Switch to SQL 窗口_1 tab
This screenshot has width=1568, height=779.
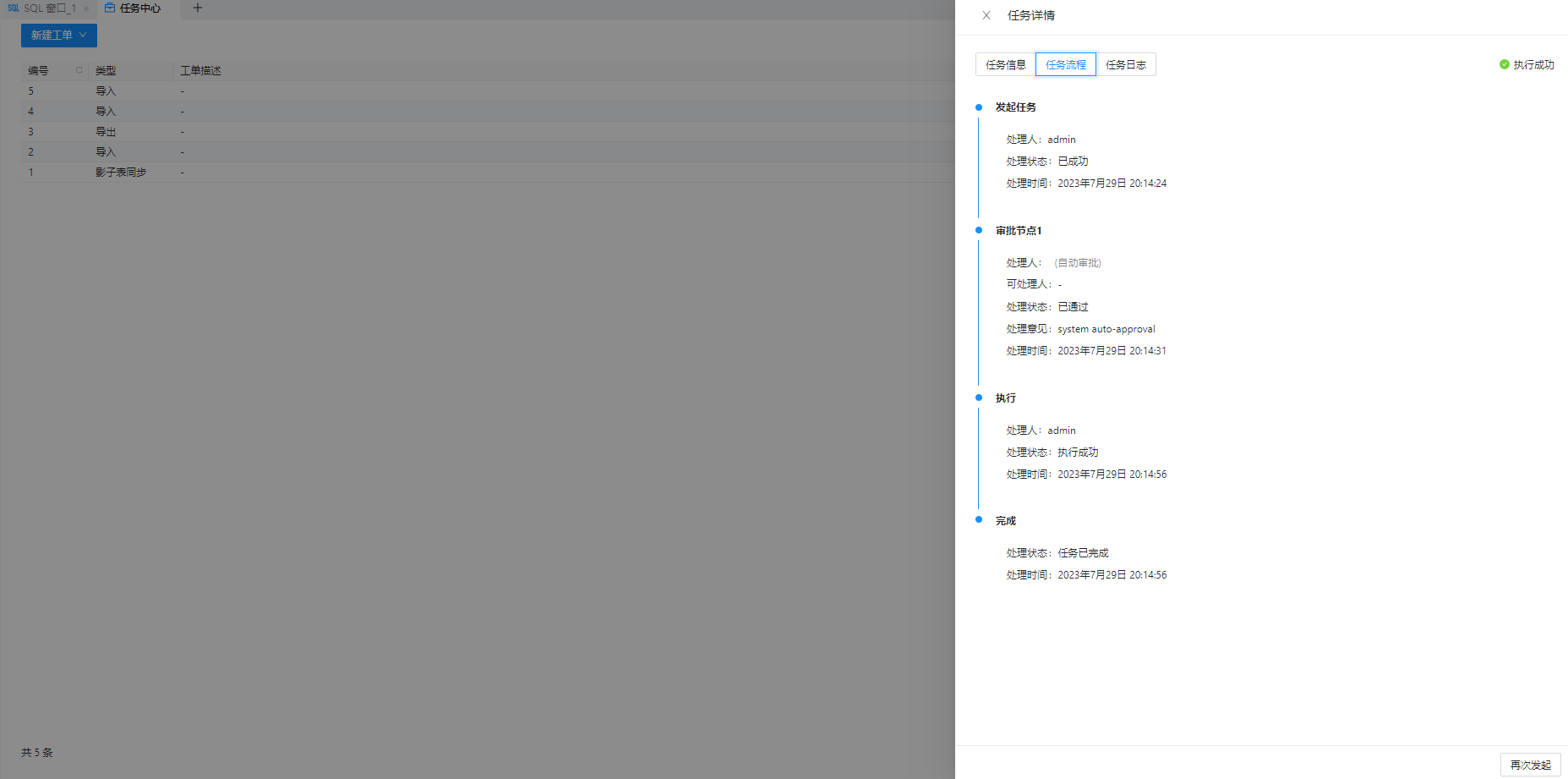pyautogui.click(x=48, y=8)
